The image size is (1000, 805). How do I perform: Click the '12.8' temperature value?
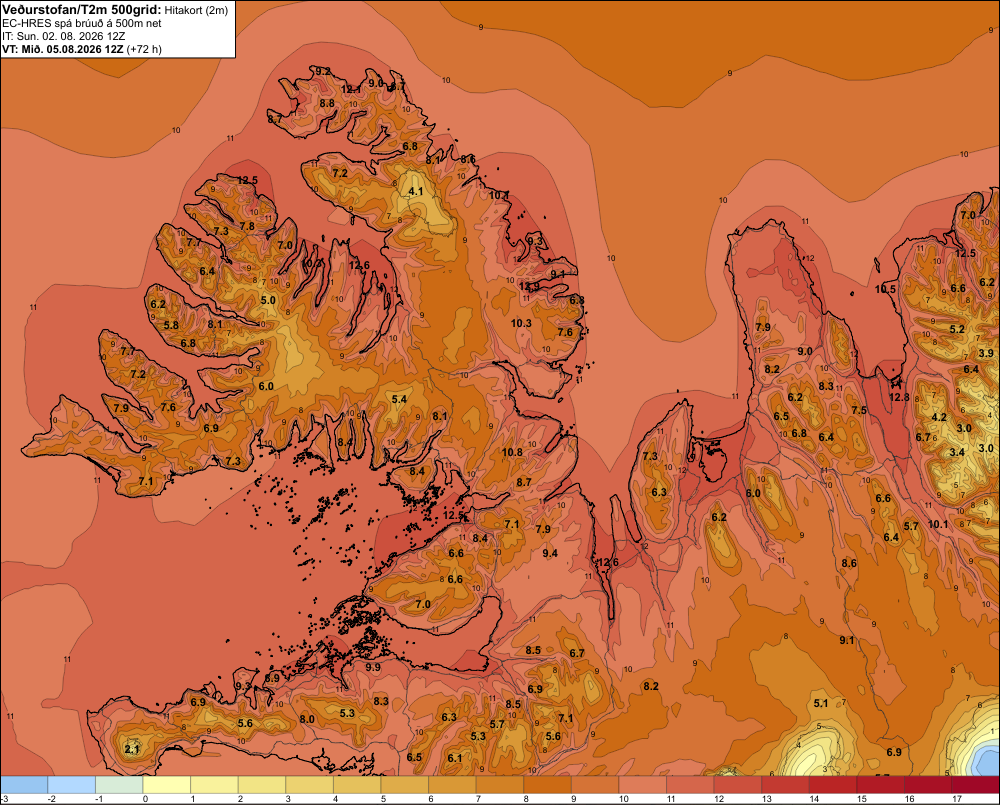click(x=899, y=397)
